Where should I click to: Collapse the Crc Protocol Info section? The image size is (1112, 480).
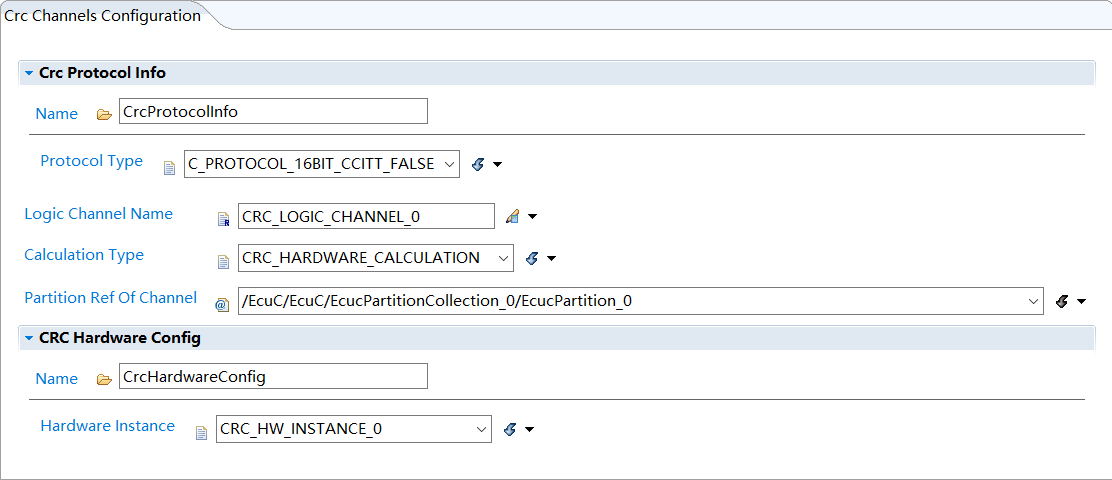29,73
